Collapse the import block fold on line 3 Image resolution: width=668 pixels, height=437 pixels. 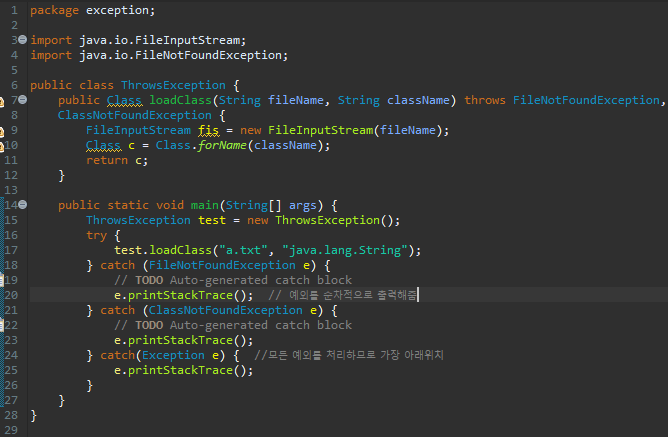[23, 40]
